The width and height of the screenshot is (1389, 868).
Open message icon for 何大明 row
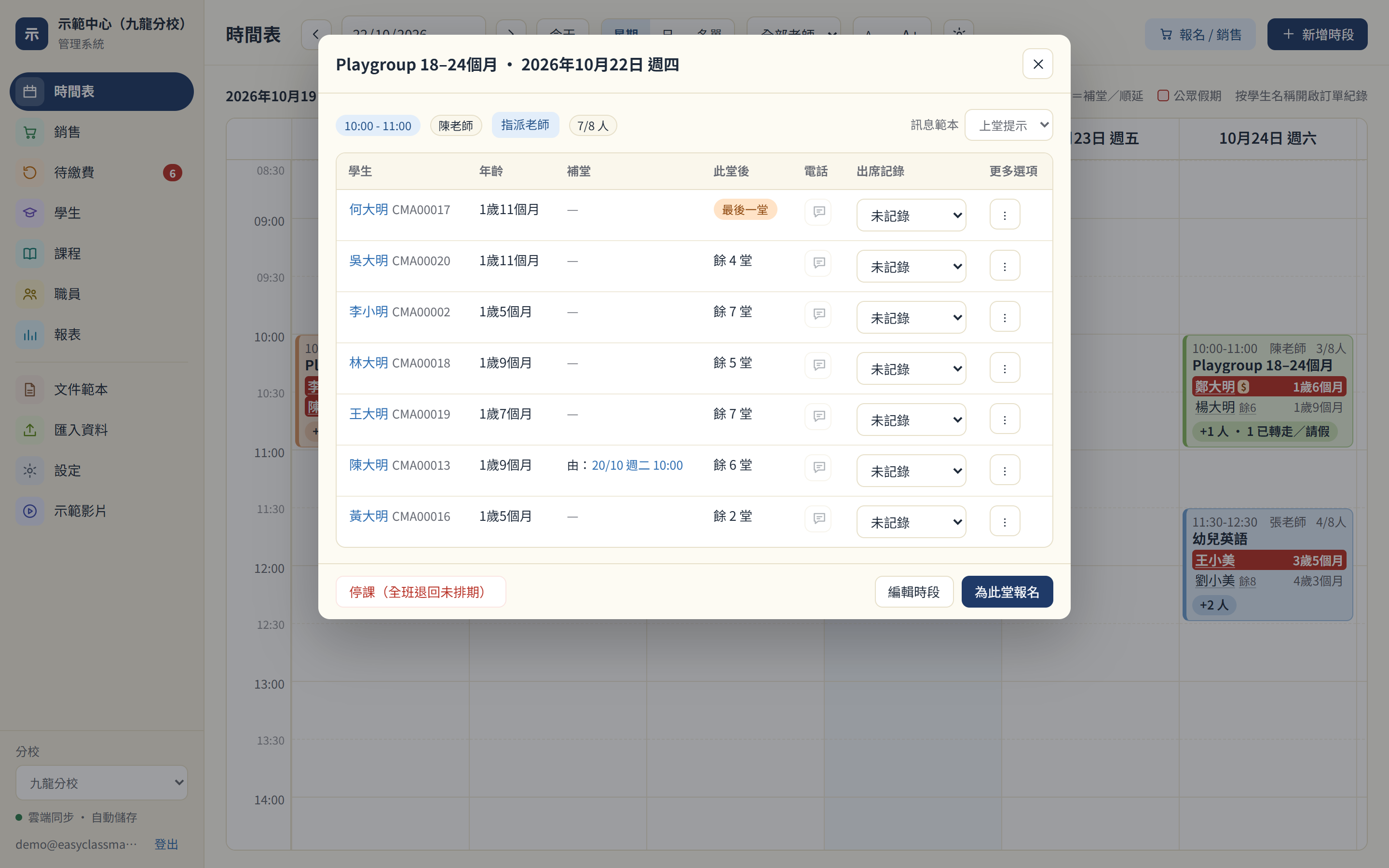click(818, 212)
